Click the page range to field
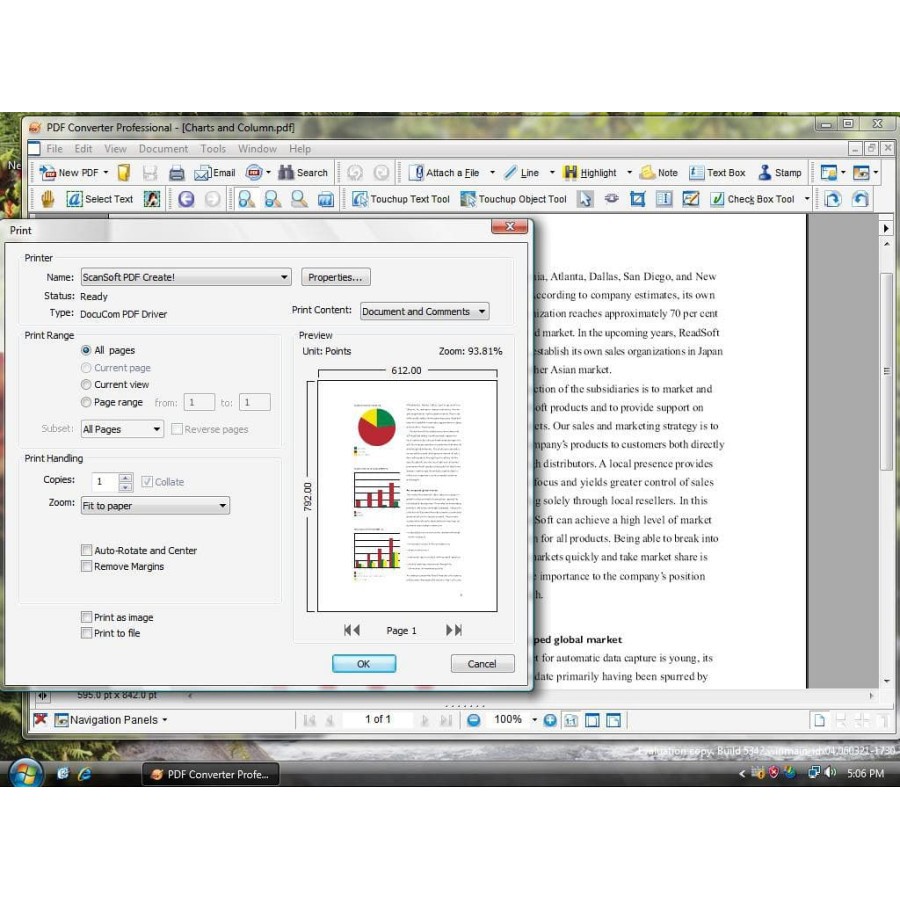 pyautogui.click(x=255, y=402)
